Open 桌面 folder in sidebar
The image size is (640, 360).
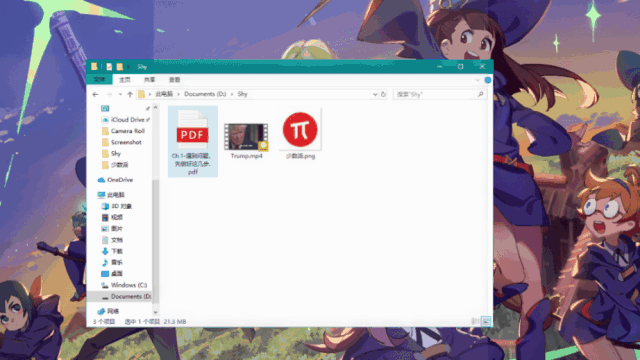[117, 273]
